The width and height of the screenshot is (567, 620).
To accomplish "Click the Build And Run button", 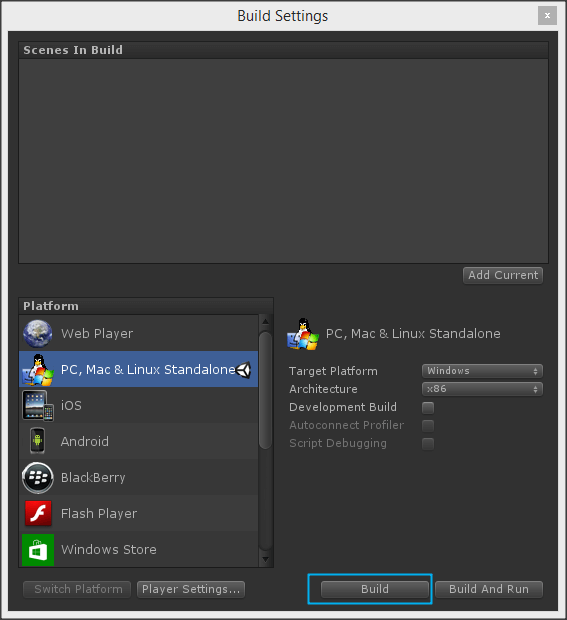I will (489, 590).
